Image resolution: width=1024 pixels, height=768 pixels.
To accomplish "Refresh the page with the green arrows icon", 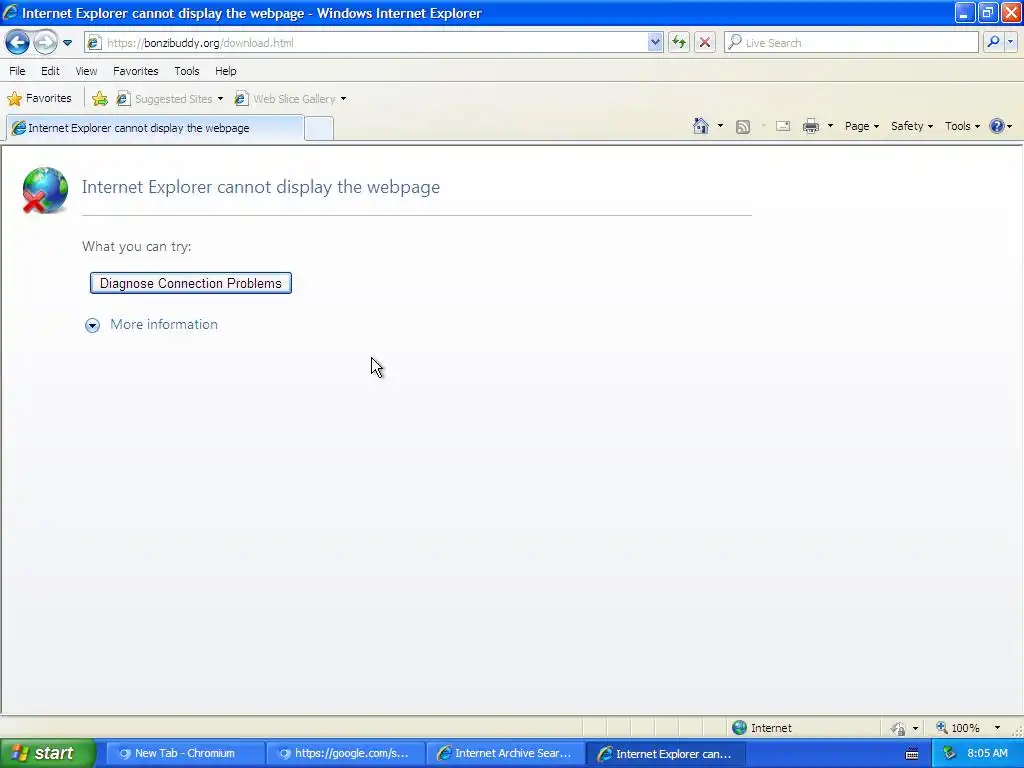I will 679,43.
